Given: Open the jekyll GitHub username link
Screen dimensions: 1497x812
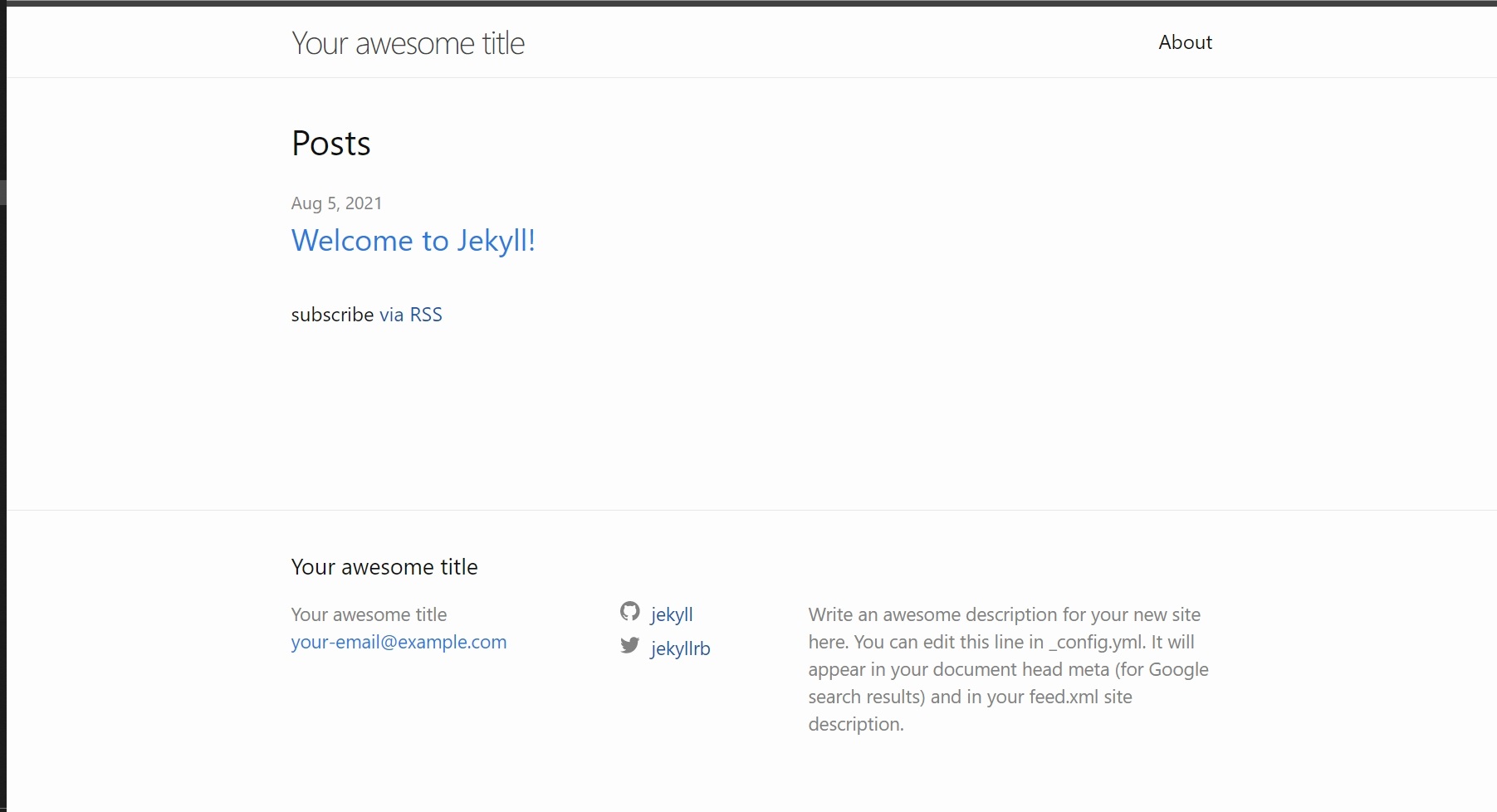Looking at the screenshot, I should pyautogui.click(x=671, y=614).
